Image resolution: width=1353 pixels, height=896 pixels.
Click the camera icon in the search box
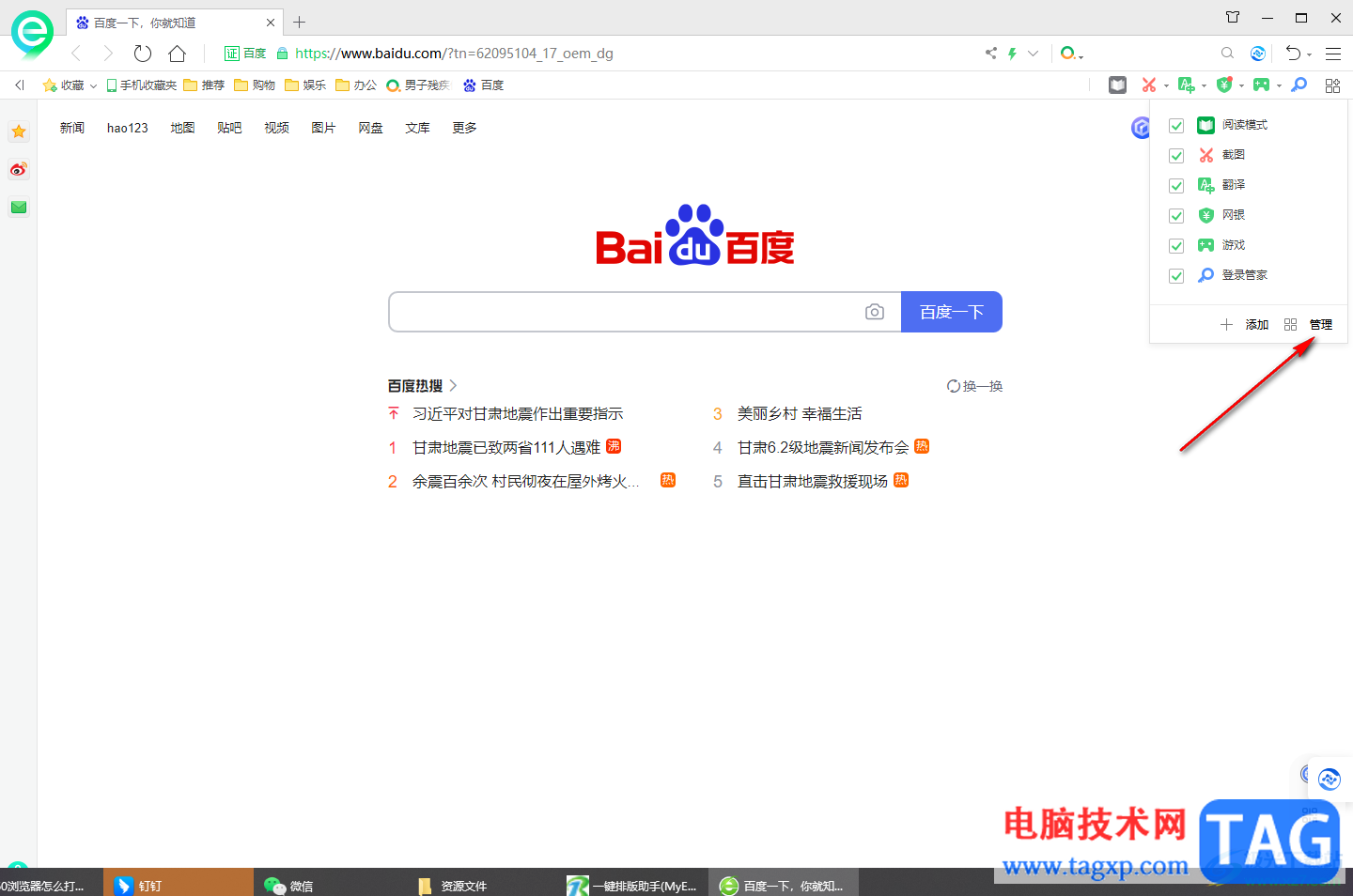coord(875,312)
